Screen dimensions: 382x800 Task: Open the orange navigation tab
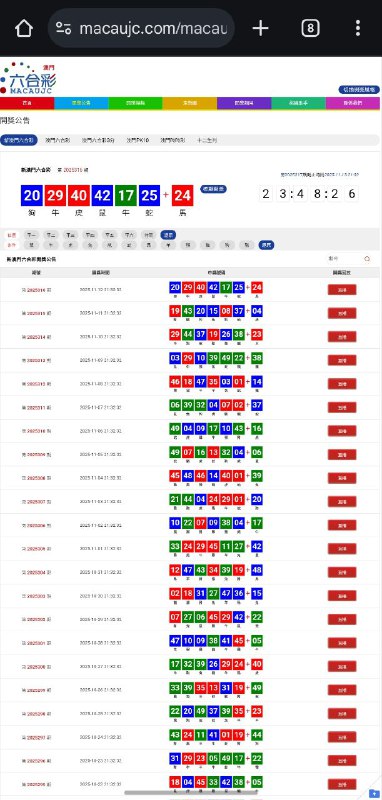point(190,103)
